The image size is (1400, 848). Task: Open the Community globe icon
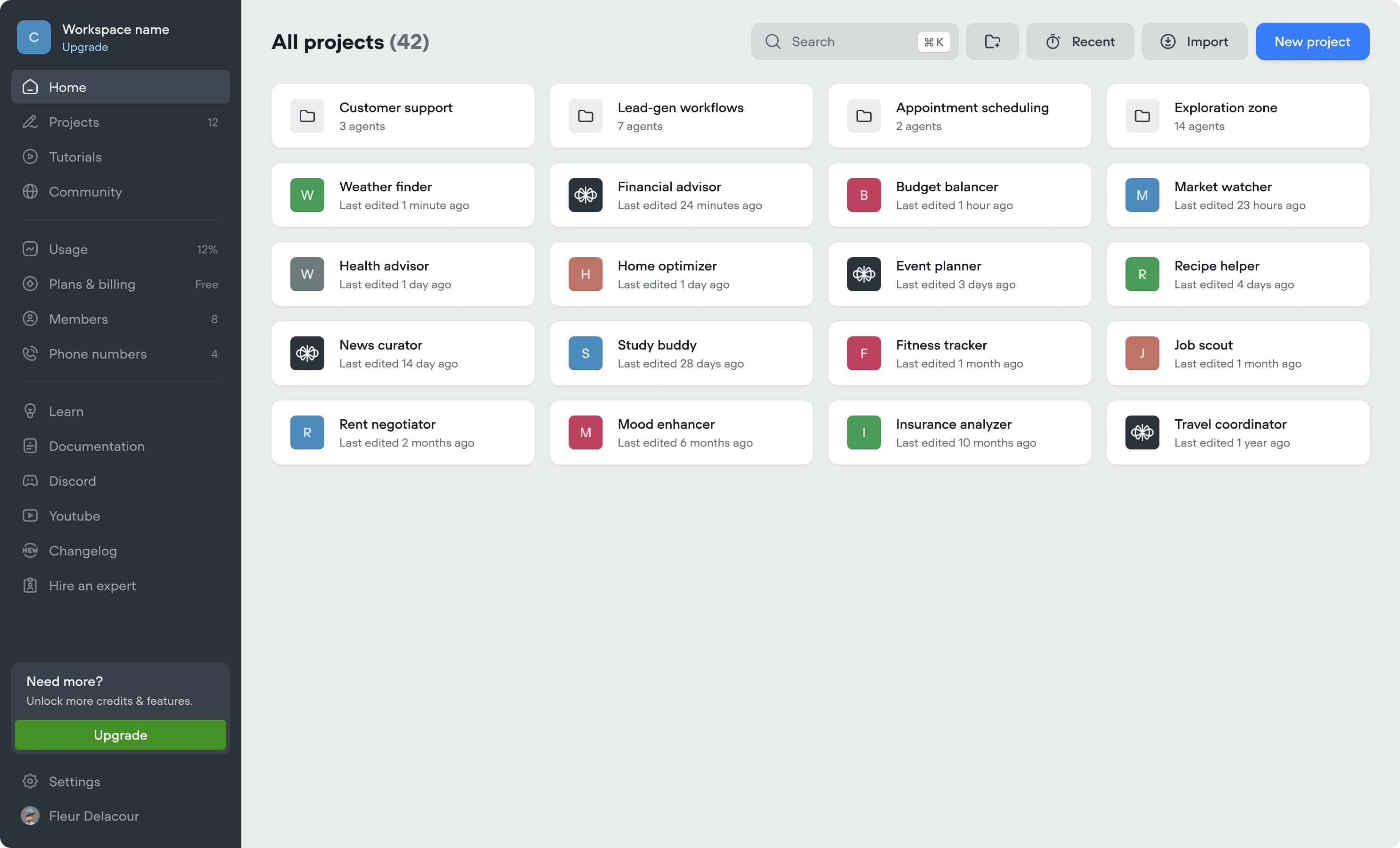click(30, 191)
